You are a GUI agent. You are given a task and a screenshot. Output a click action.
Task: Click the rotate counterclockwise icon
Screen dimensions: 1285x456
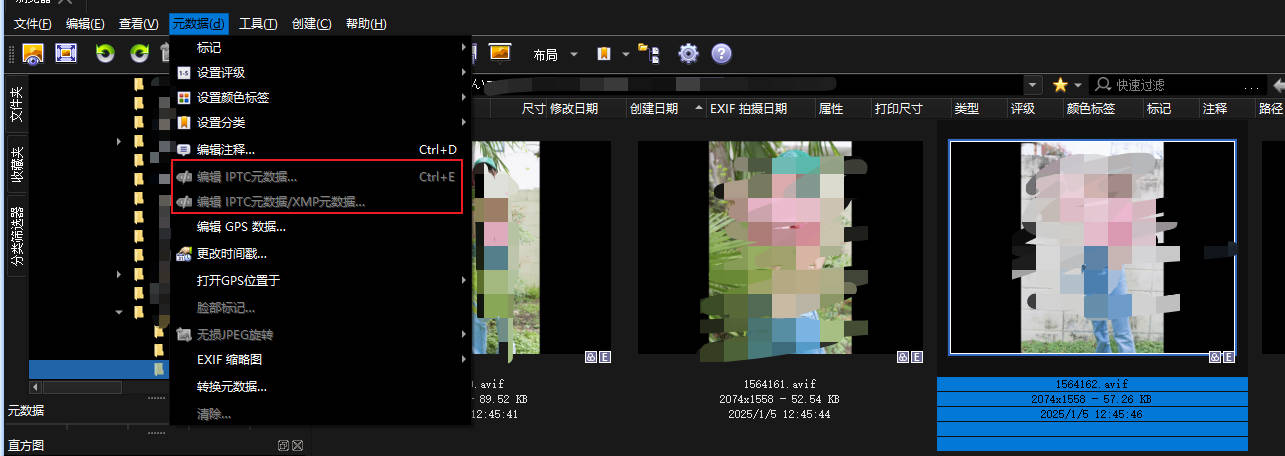coord(105,53)
